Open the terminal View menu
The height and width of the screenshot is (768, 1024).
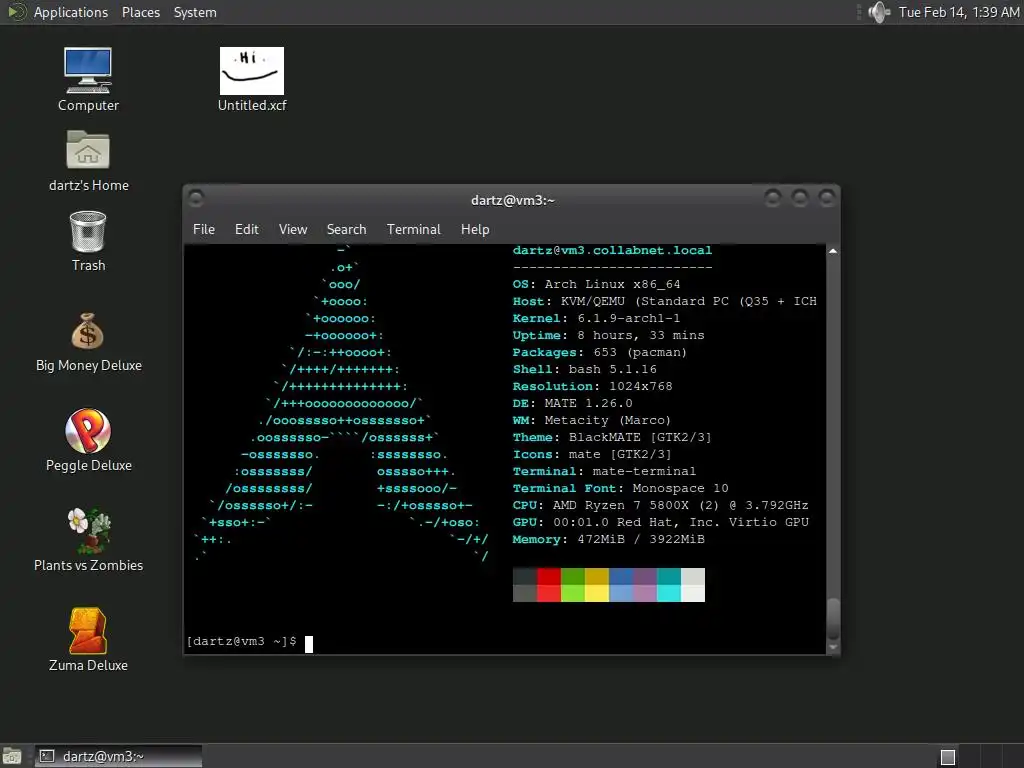click(x=293, y=229)
